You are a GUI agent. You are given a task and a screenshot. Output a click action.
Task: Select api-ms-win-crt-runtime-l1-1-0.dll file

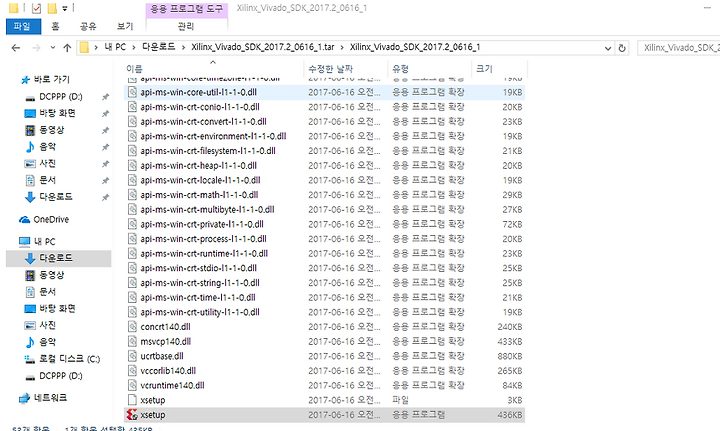[x=324, y=254]
